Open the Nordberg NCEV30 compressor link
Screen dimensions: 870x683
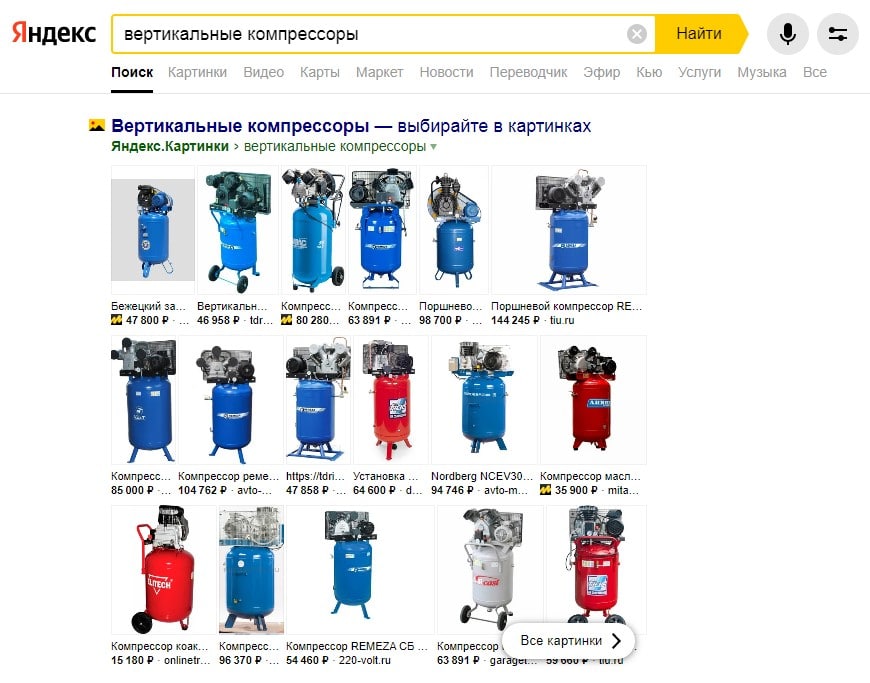point(482,477)
